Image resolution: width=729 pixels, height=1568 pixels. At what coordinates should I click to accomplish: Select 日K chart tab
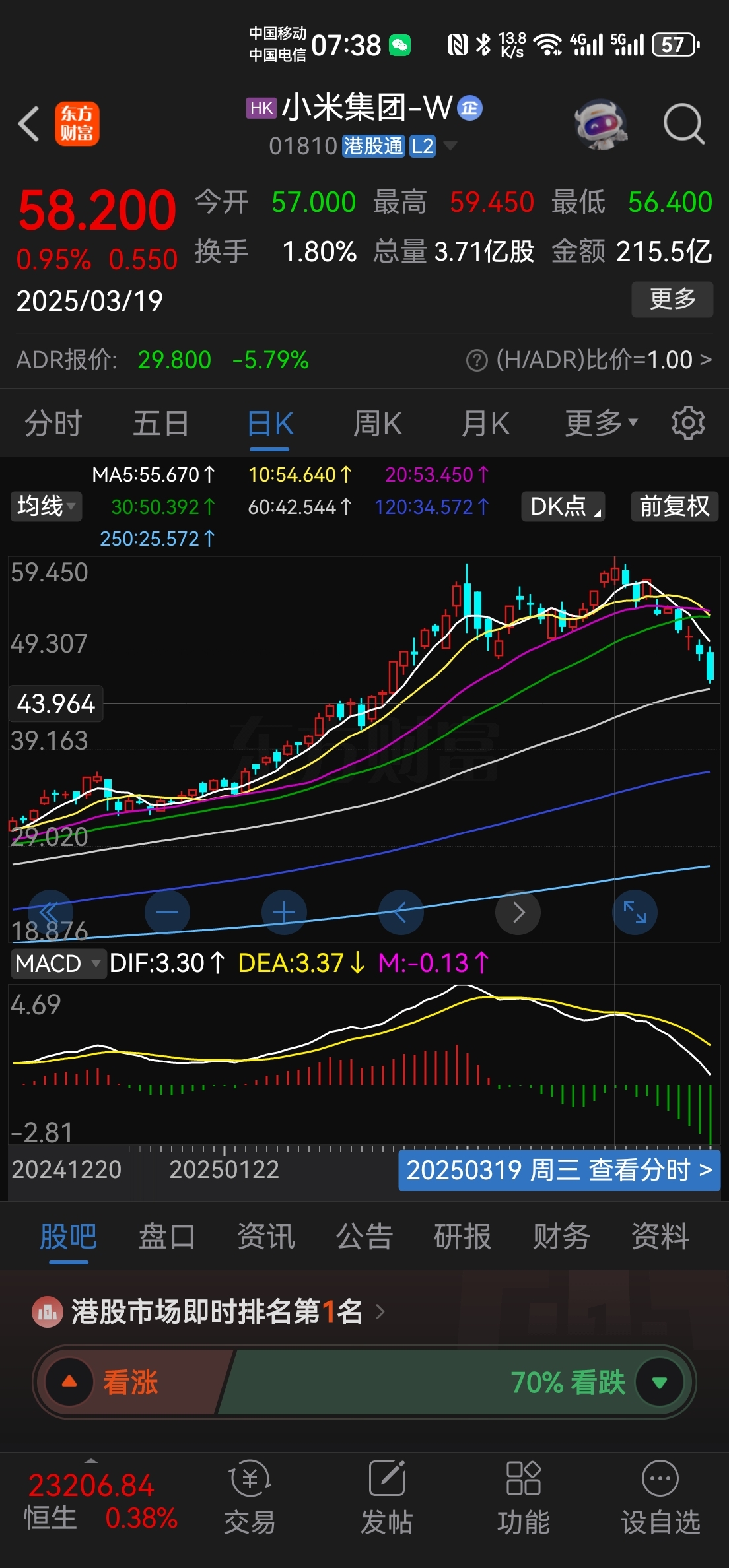(270, 423)
